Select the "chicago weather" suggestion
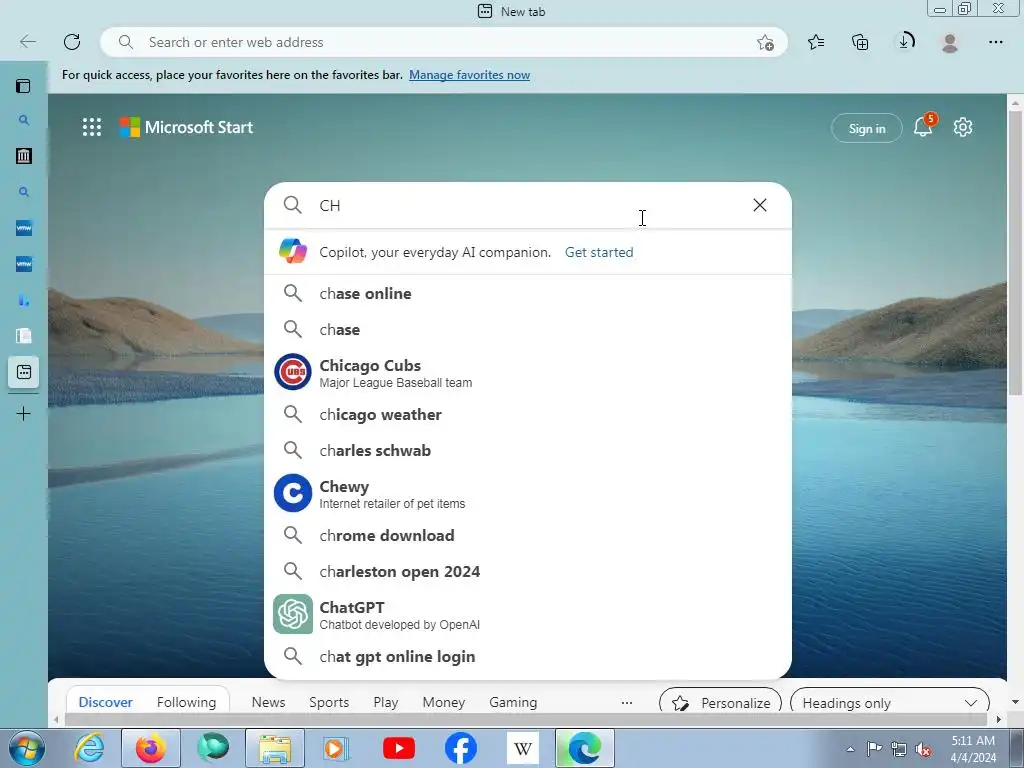This screenshot has width=1024, height=768. pyautogui.click(x=528, y=414)
